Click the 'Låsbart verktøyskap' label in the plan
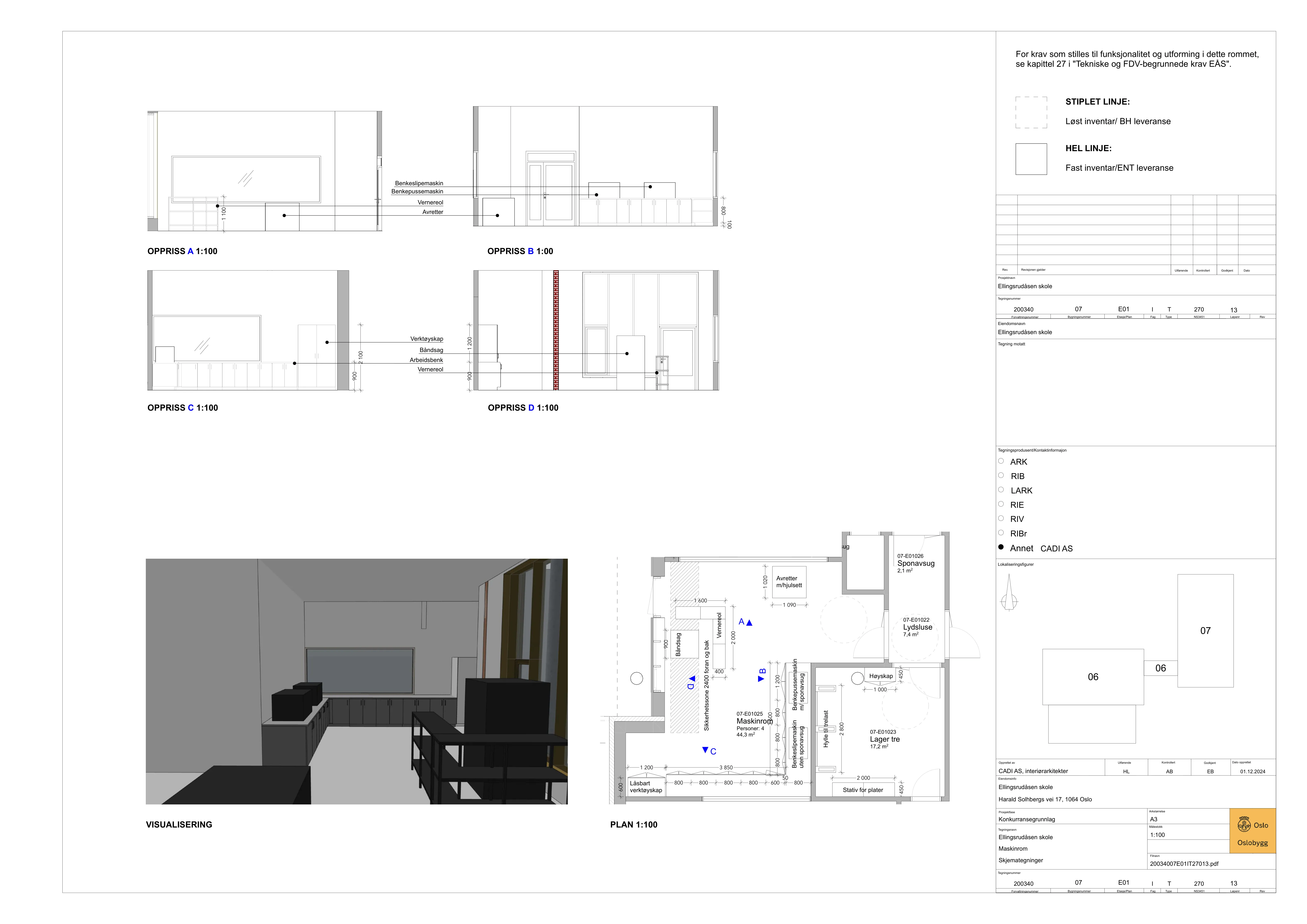The height and width of the screenshot is (924, 1307). [x=646, y=787]
